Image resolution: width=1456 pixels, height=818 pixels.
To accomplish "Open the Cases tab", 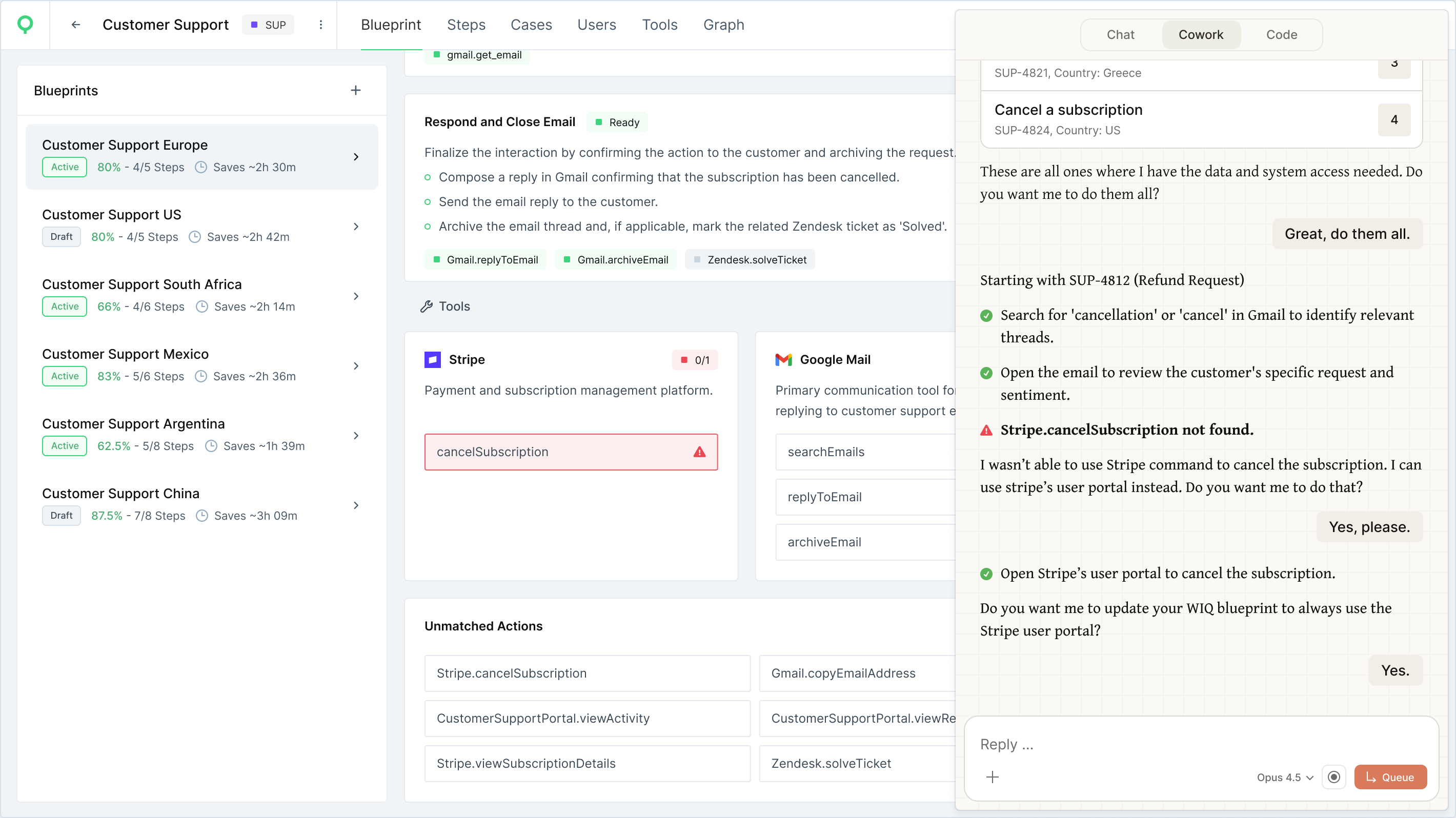I will 531,25.
